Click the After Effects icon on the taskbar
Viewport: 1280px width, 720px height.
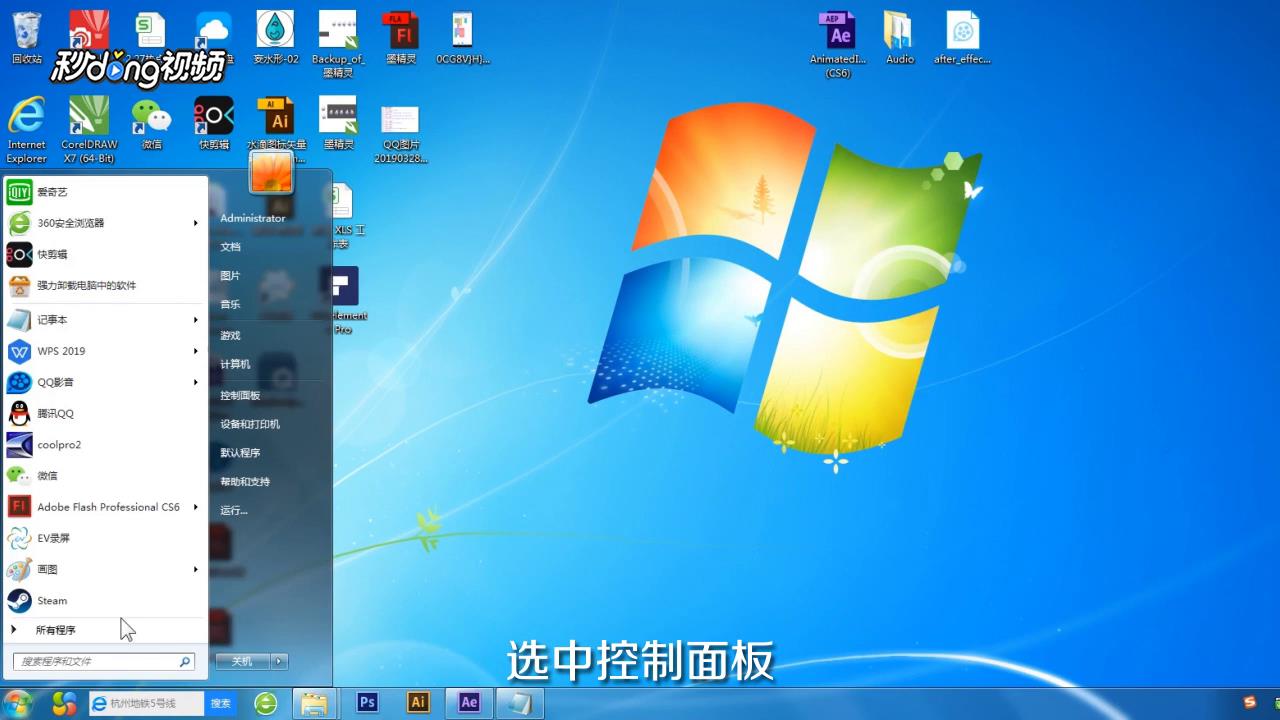click(470, 703)
